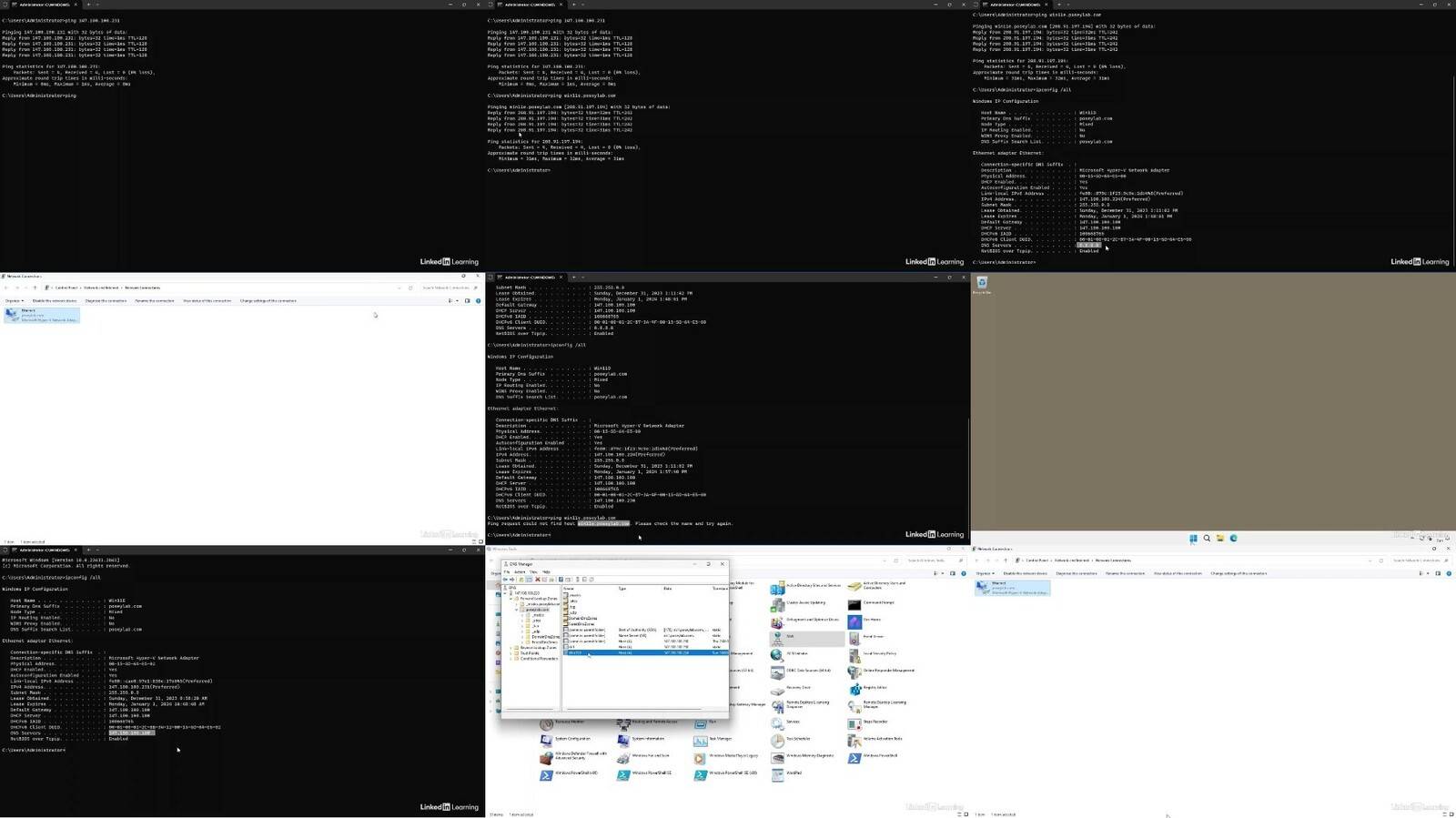Open Action menu in DNS Manager
This screenshot has width=1456, height=818.
[x=520, y=572]
